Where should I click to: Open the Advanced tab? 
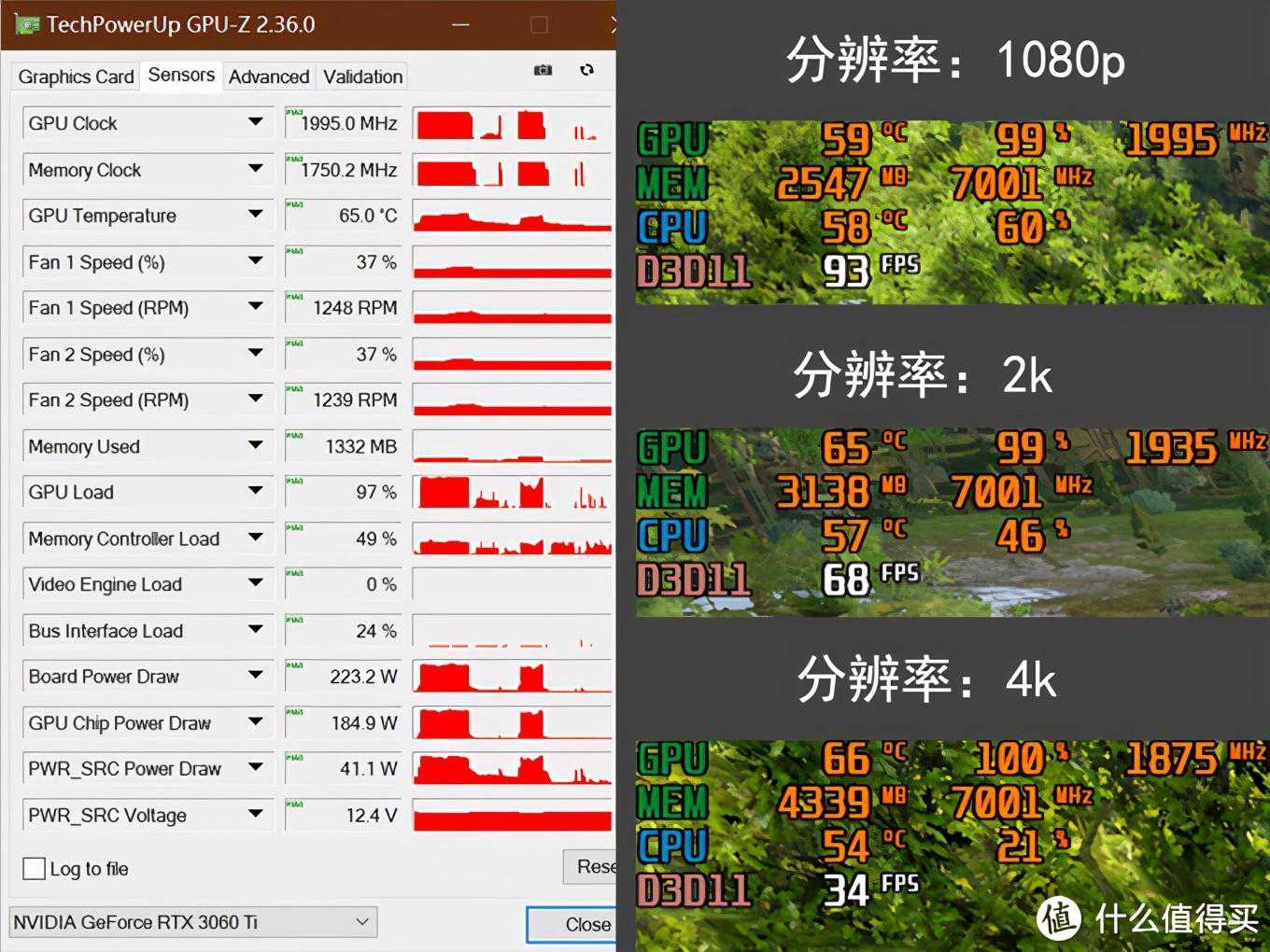point(268,77)
